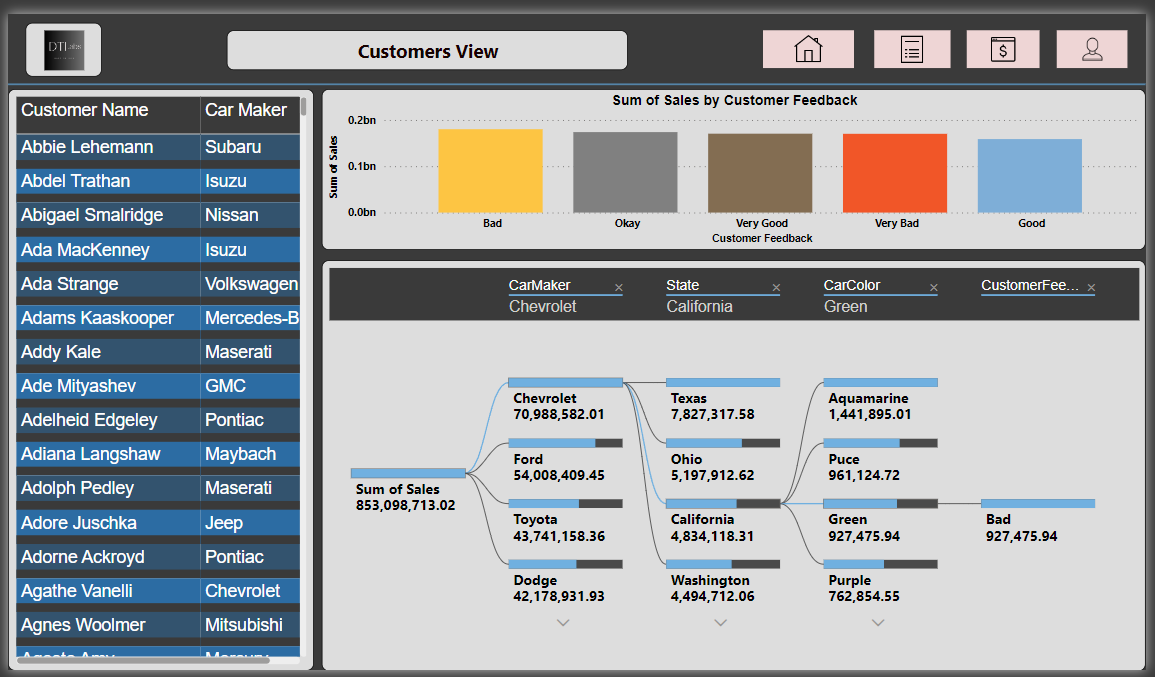
Task: Remove the Chevrolet CarMaker filter with its x
Action: (619, 286)
